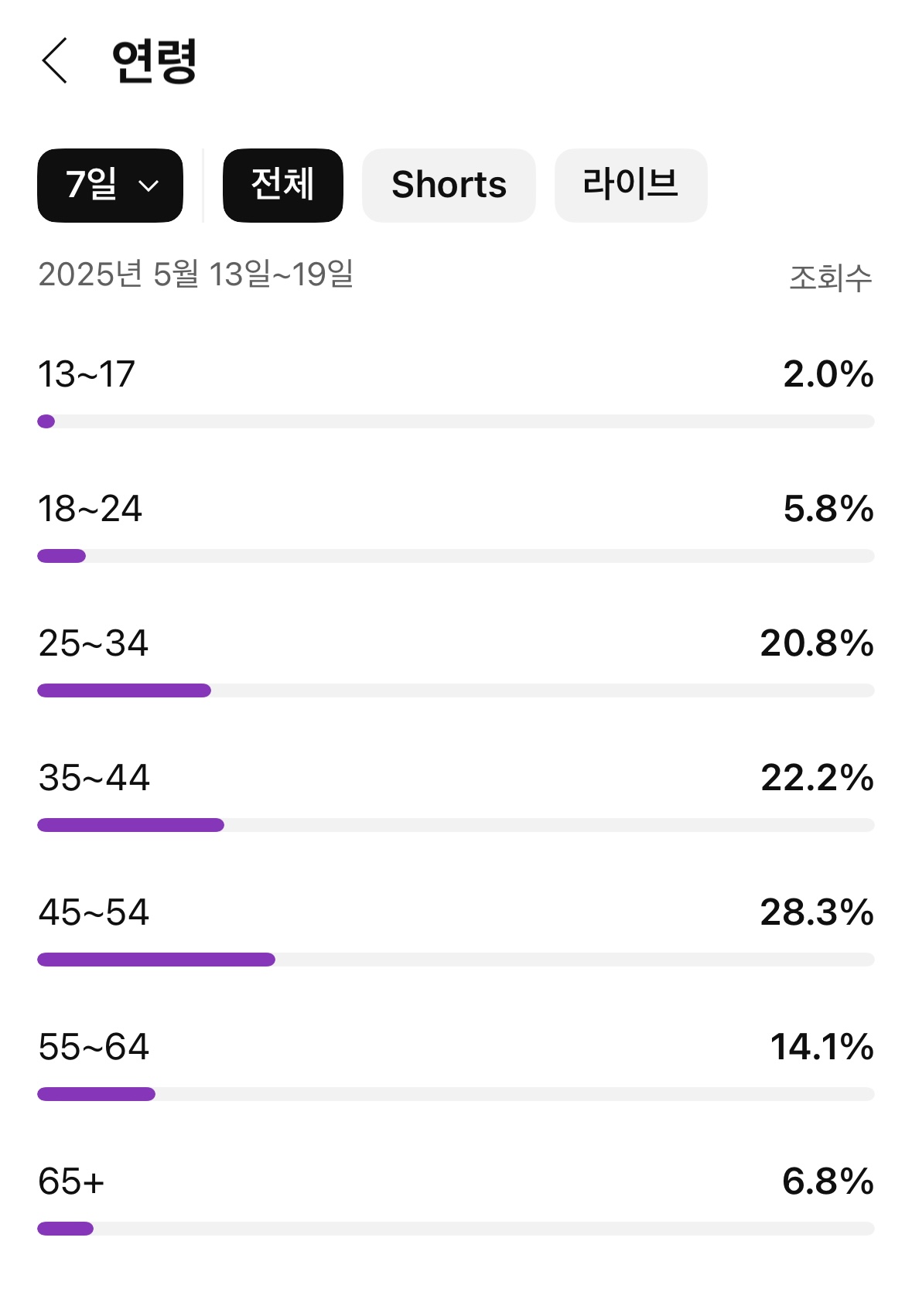The height and width of the screenshot is (1316, 912).
Task: Click the 22.2% value for 35~44
Action: [817, 778]
